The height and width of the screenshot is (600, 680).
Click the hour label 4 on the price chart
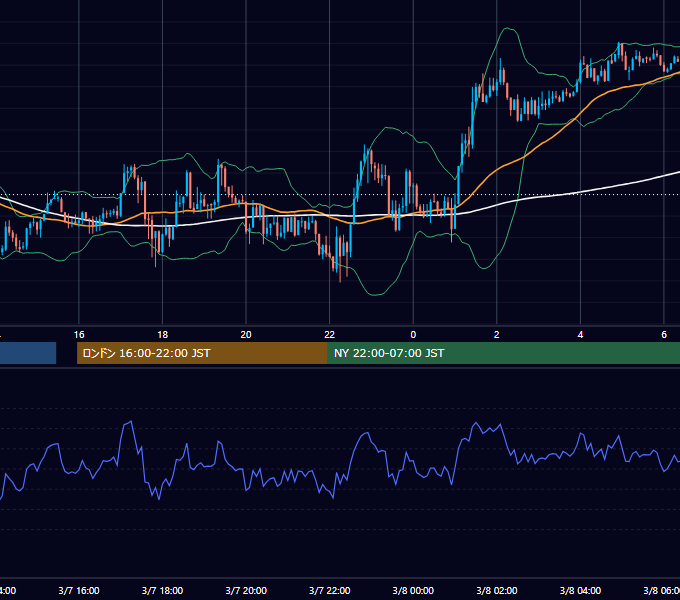point(580,335)
